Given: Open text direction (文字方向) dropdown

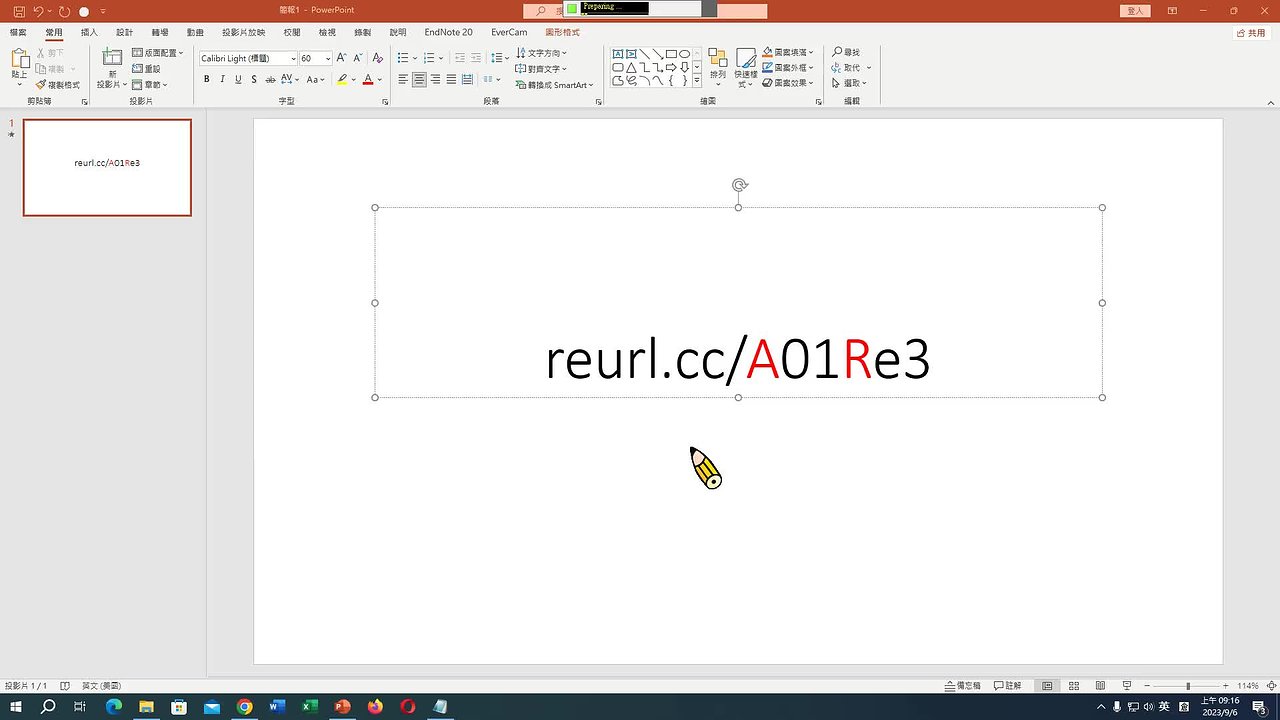Looking at the screenshot, I should (541, 53).
